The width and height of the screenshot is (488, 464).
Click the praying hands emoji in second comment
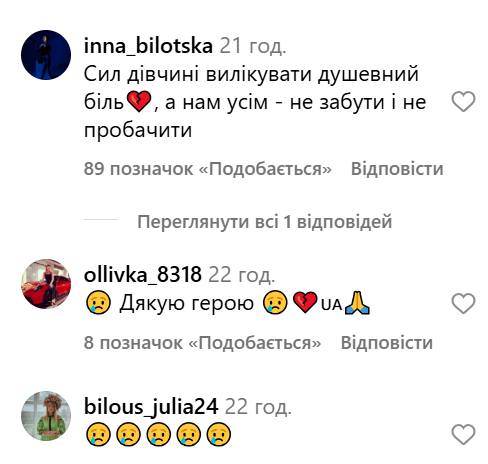(x=357, y=303)
